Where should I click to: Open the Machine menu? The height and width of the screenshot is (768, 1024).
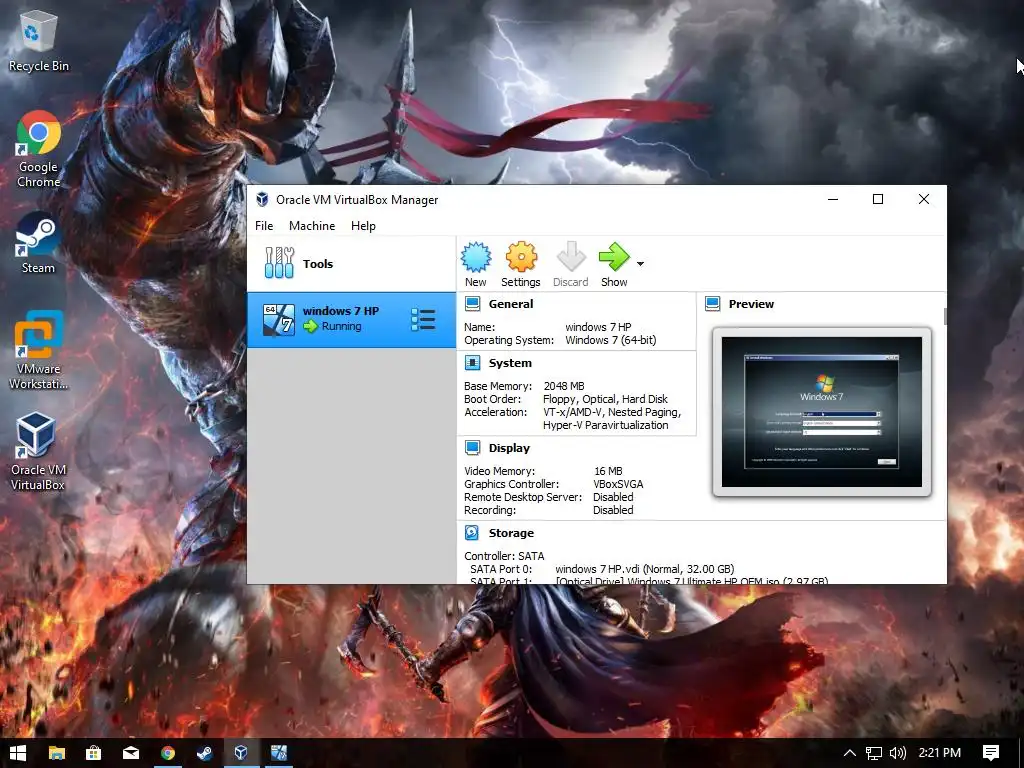tap(312, 226)
